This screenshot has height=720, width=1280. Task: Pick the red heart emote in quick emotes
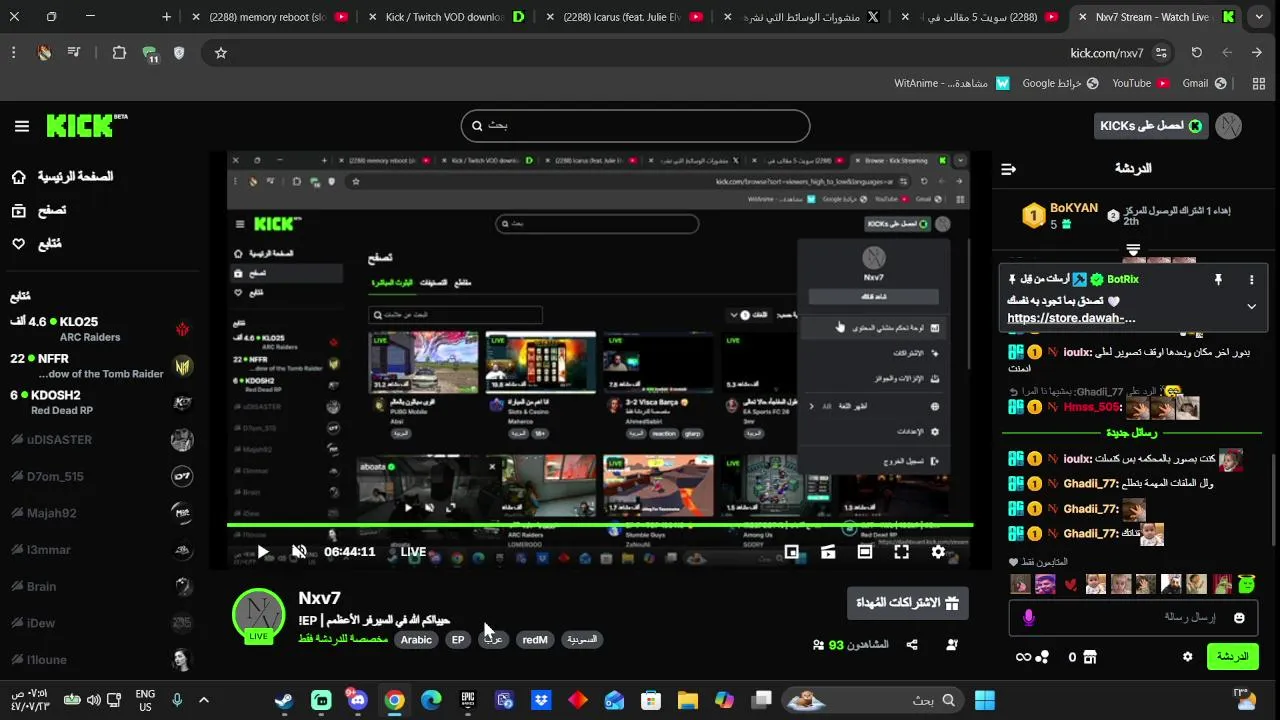click(1070, 584)
